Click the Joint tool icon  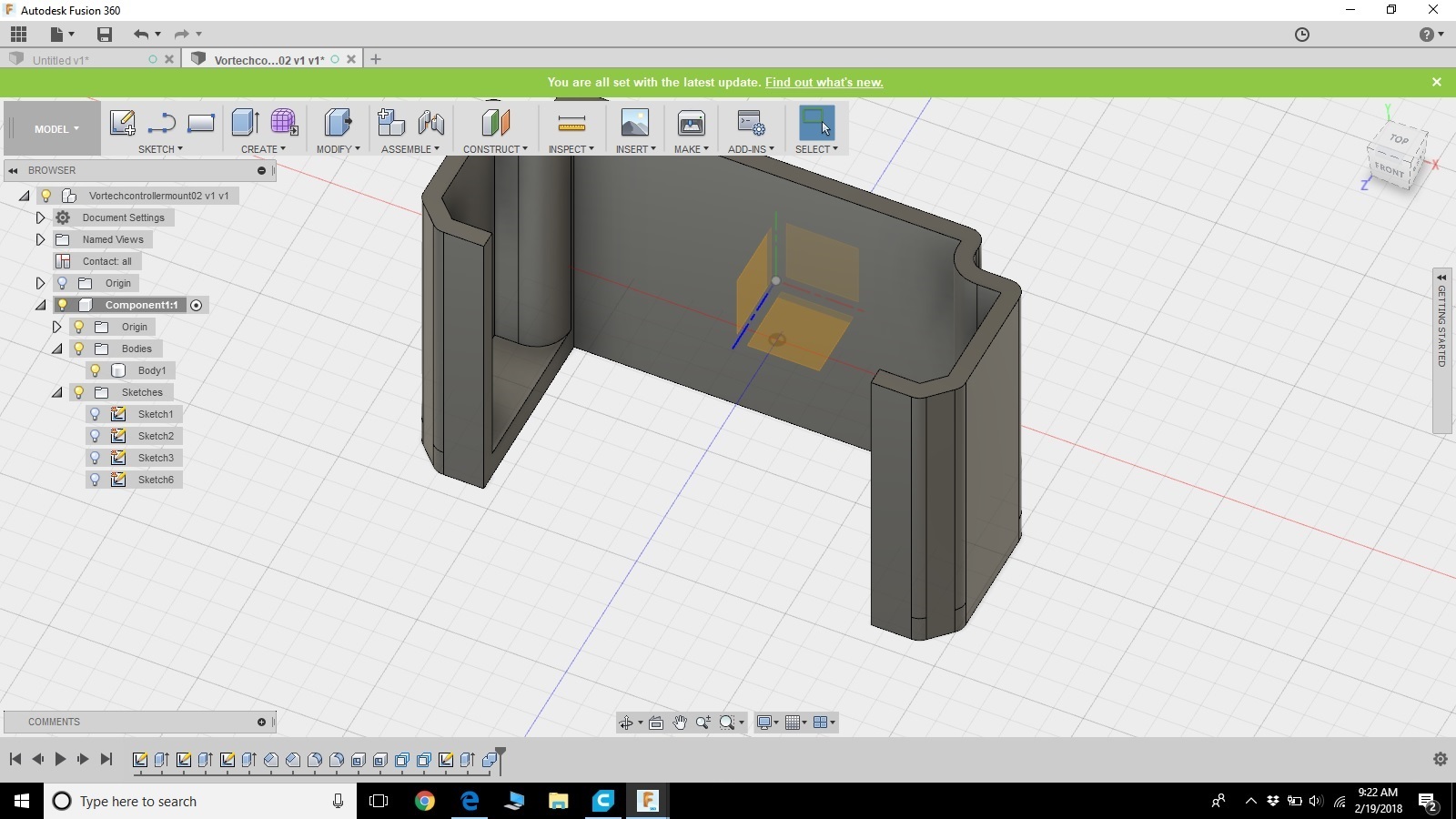tap(431, 123)
